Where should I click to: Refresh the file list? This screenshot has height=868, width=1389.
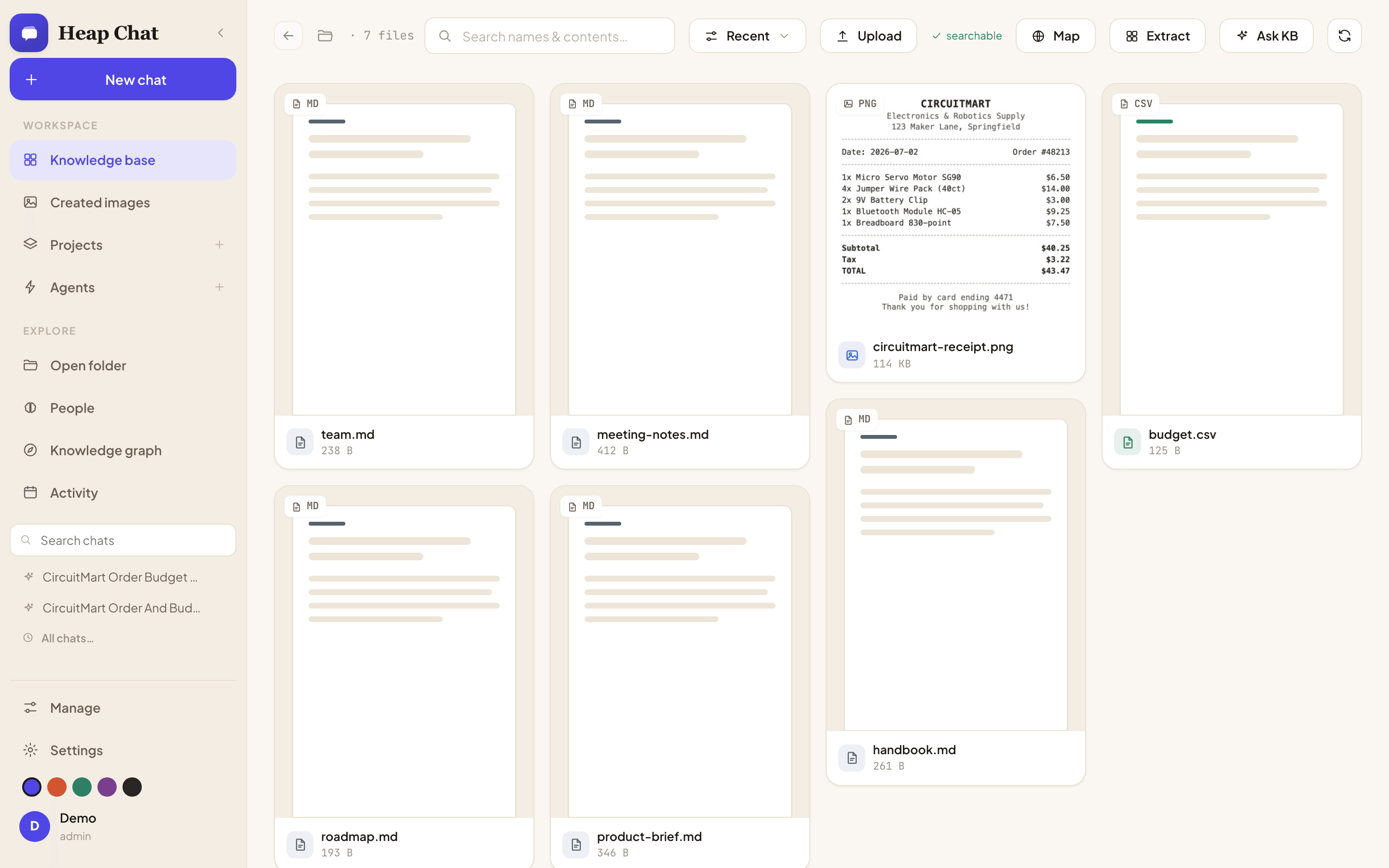(1344, 36)
